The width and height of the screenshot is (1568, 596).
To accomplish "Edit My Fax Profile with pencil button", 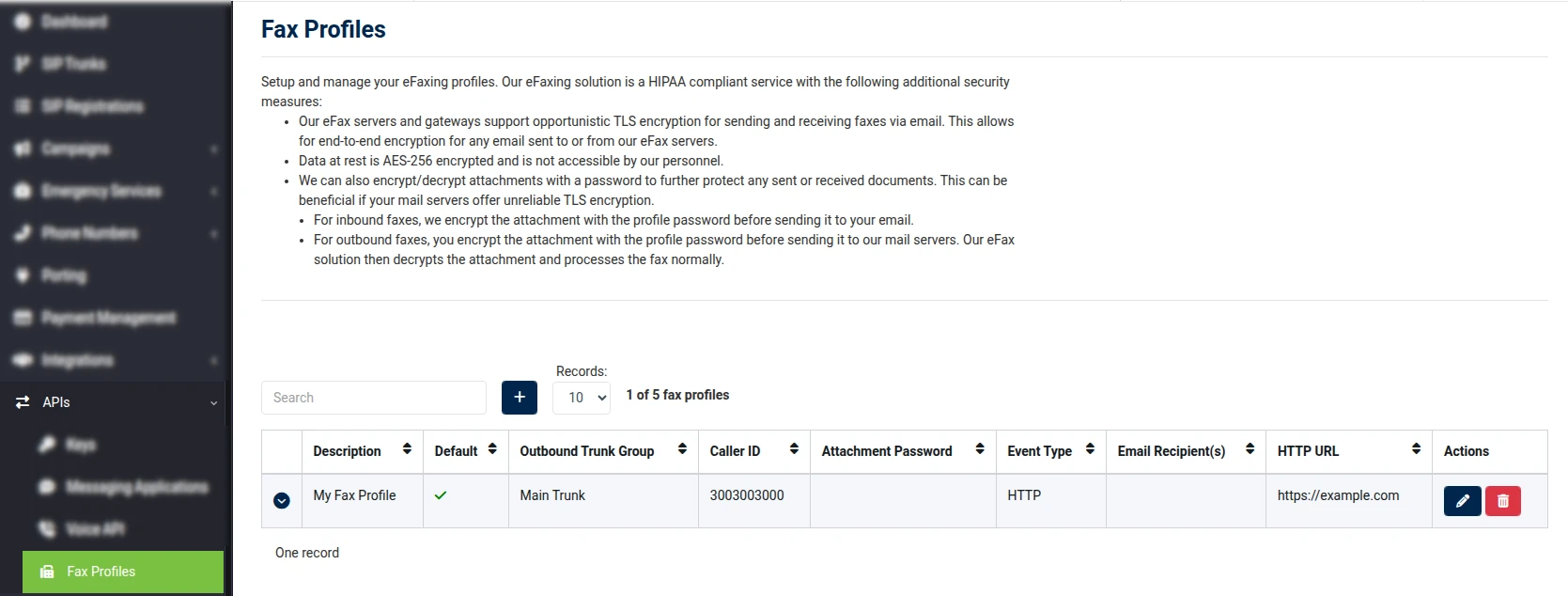I will [1462, 501].
